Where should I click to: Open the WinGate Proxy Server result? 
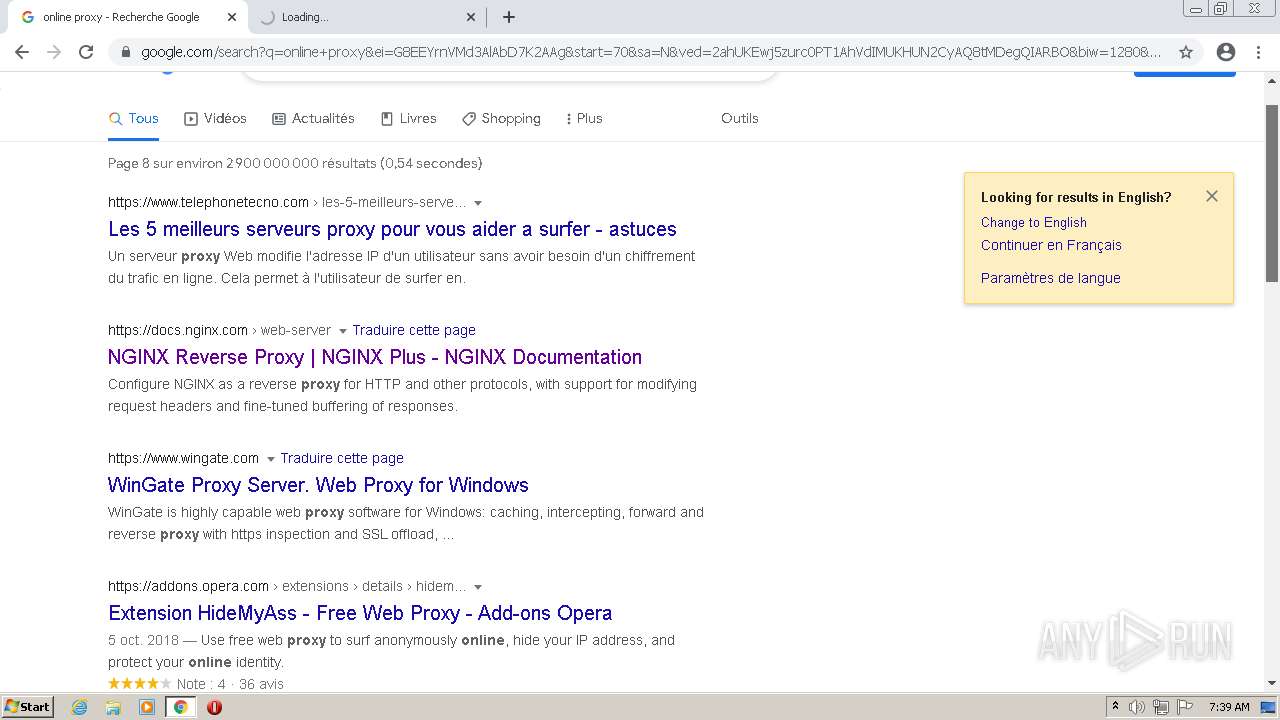tap(318, 485)
